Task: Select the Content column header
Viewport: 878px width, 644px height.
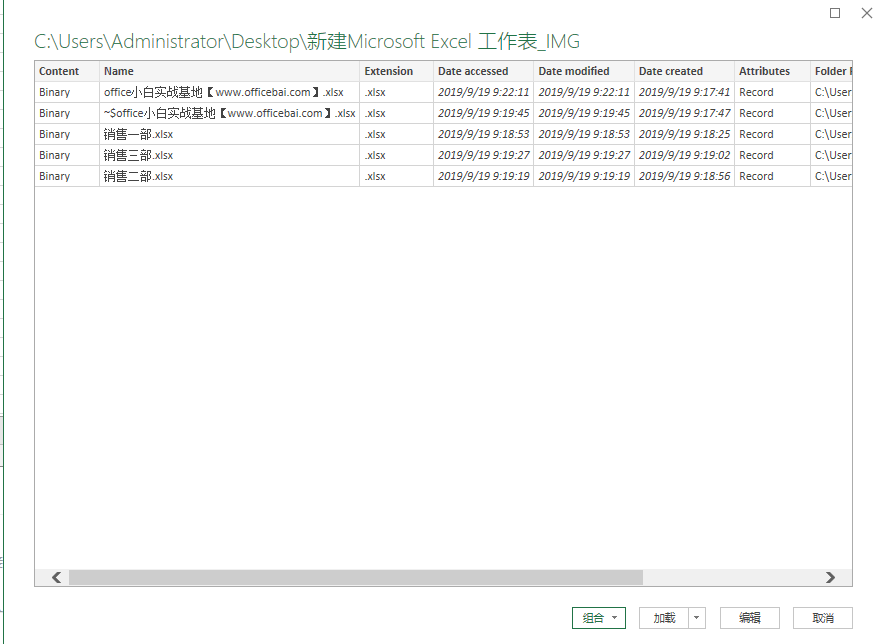Action: point(67,71)
